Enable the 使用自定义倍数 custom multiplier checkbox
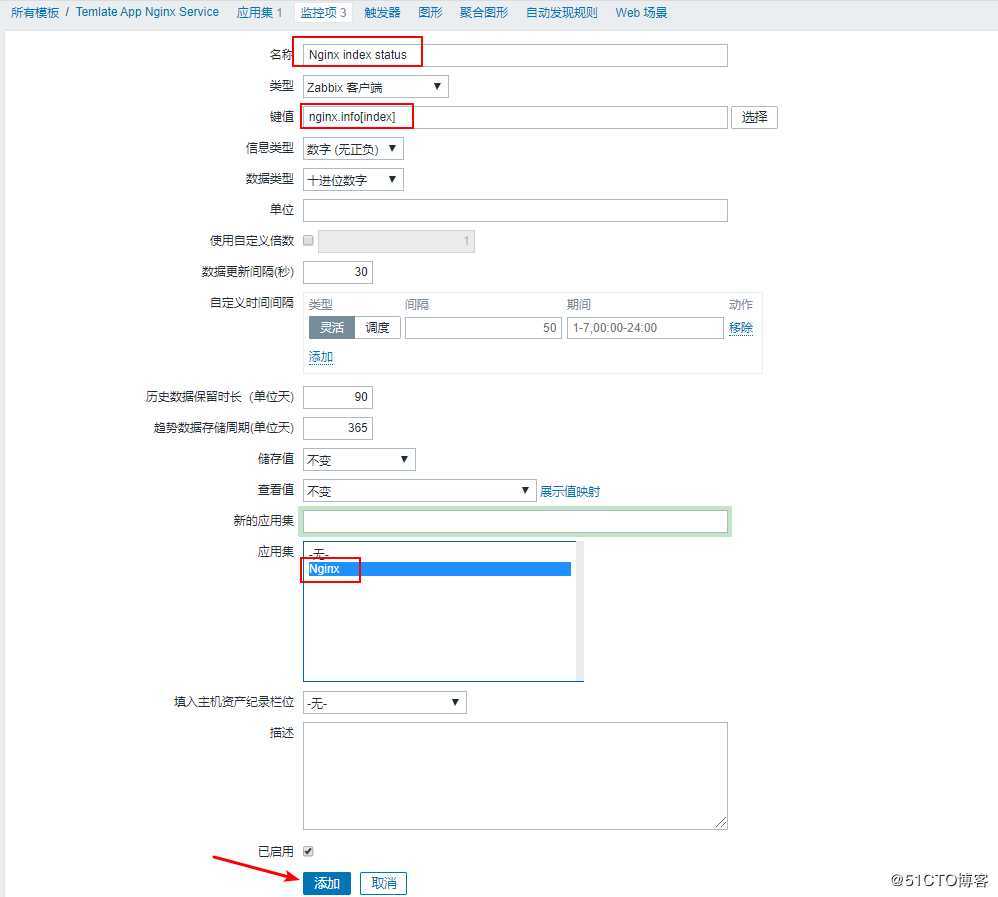Viewport: 998px width, 897px height. (x=309, y=240)
